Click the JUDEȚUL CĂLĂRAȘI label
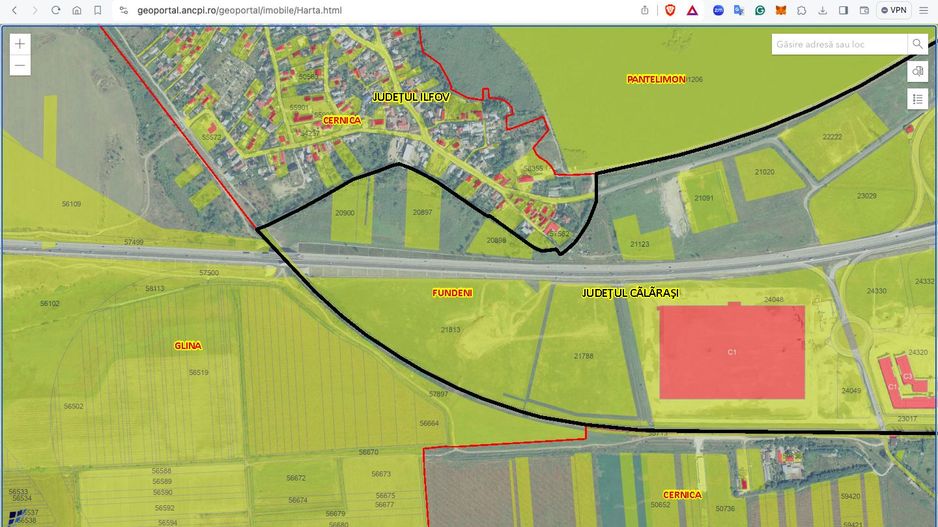The width and height of the screenshot is (938, 527). 631,293
